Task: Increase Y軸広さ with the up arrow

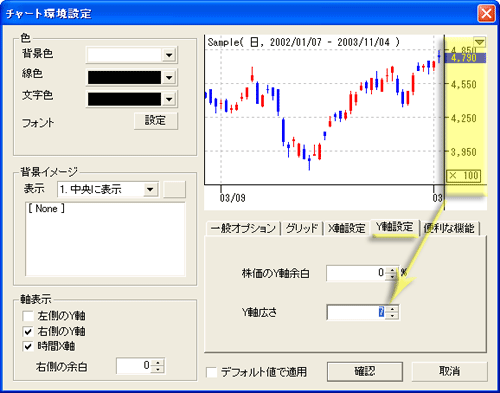Action: click(x=392, y=309)
